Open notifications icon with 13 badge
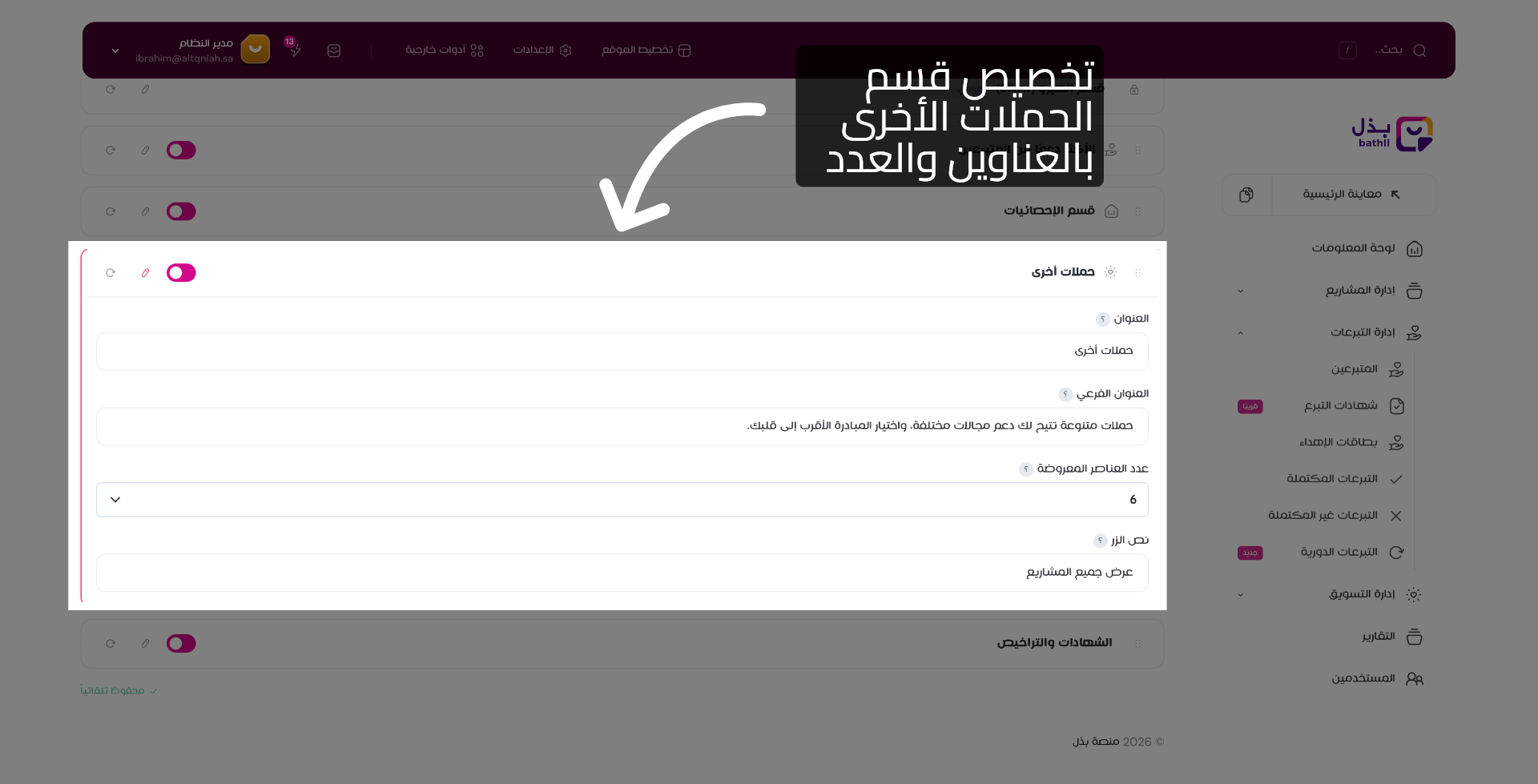 click(x=294, y=48)
